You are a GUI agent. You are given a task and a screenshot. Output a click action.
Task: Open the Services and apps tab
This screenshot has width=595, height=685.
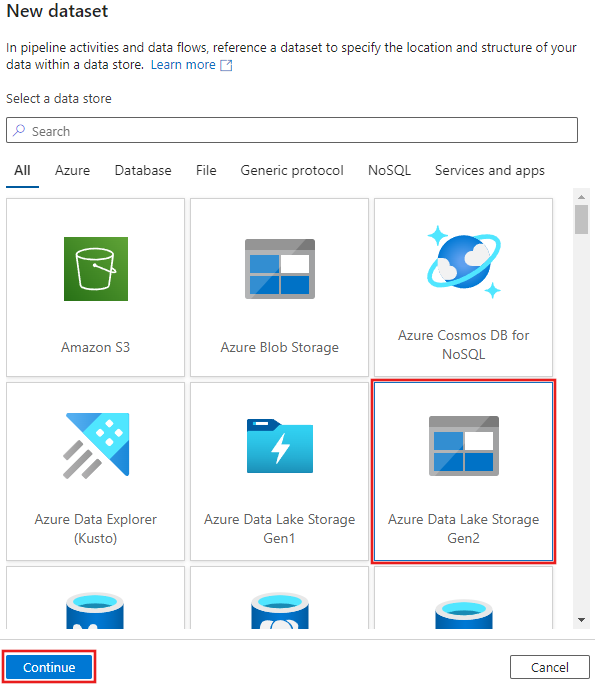490,170
